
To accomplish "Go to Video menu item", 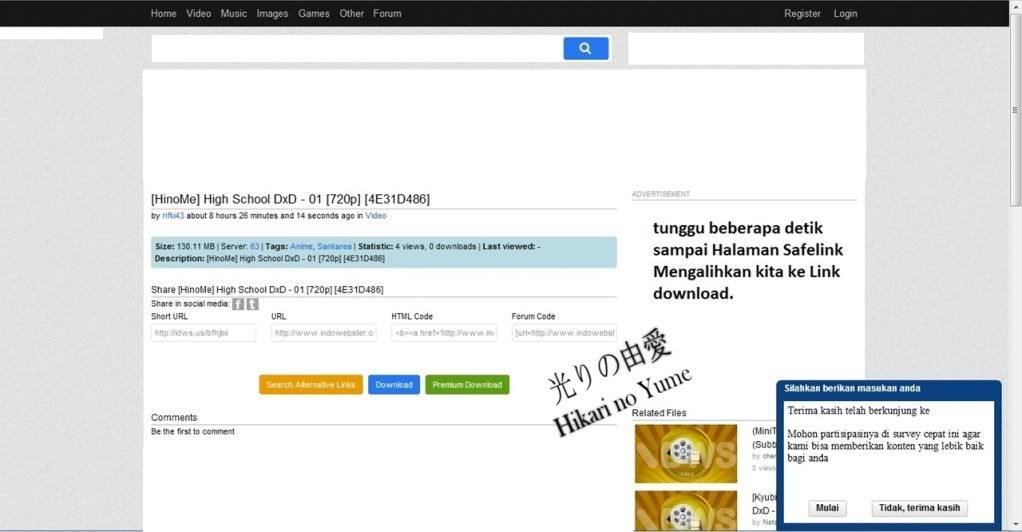I will click(x=199, y=14).
